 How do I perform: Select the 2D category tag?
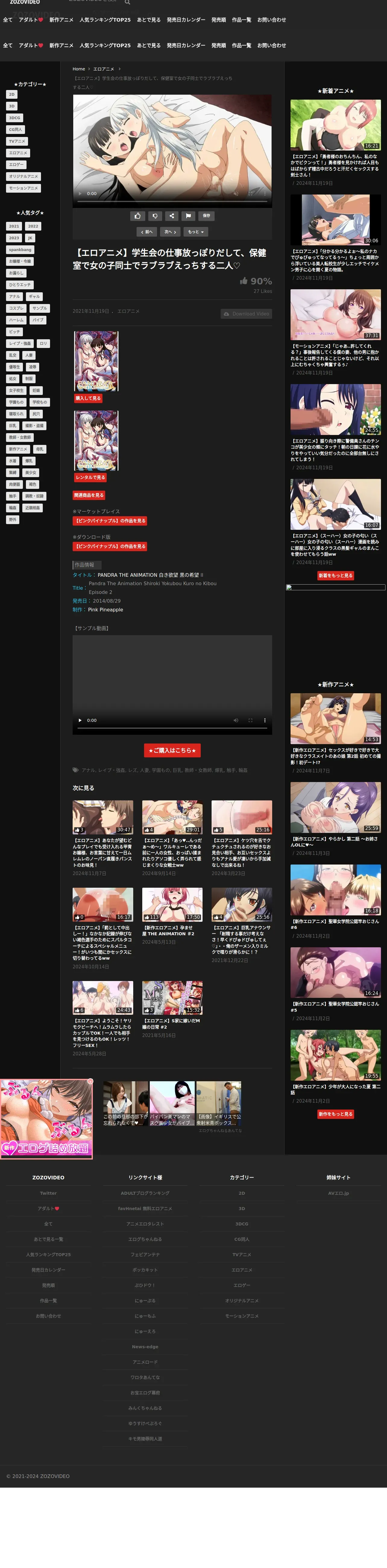(11, 94)
